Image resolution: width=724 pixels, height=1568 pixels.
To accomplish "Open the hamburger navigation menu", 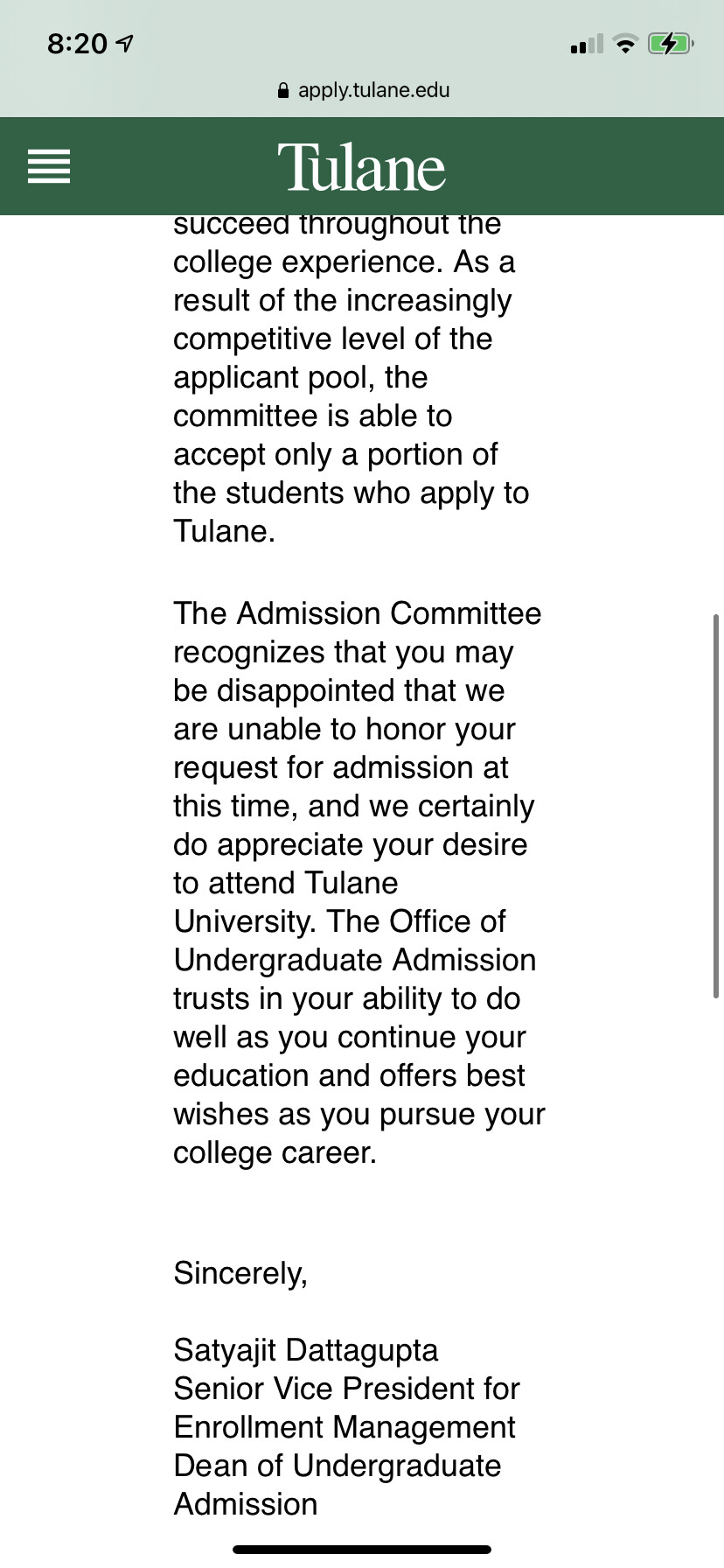I will tap(49, 166).
